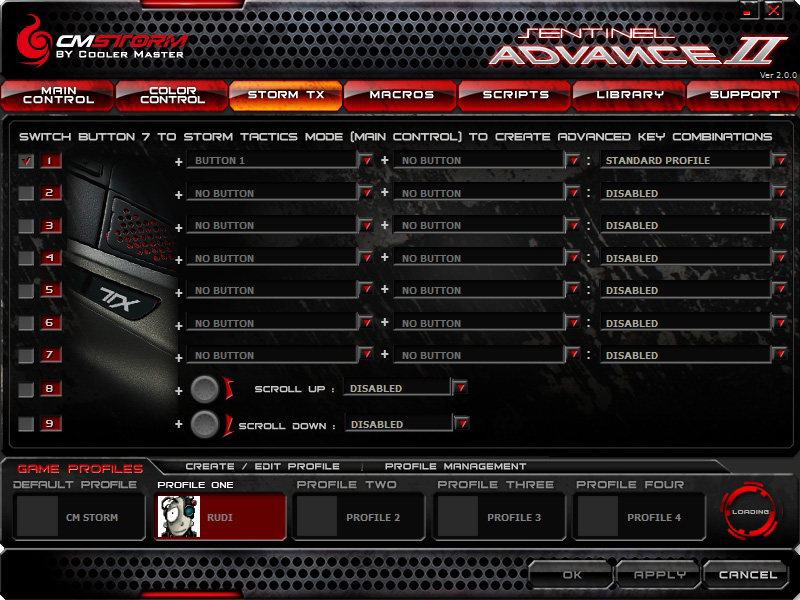Open row 1 second No Button dropdown
800x600 pixels.
[573, 160]
